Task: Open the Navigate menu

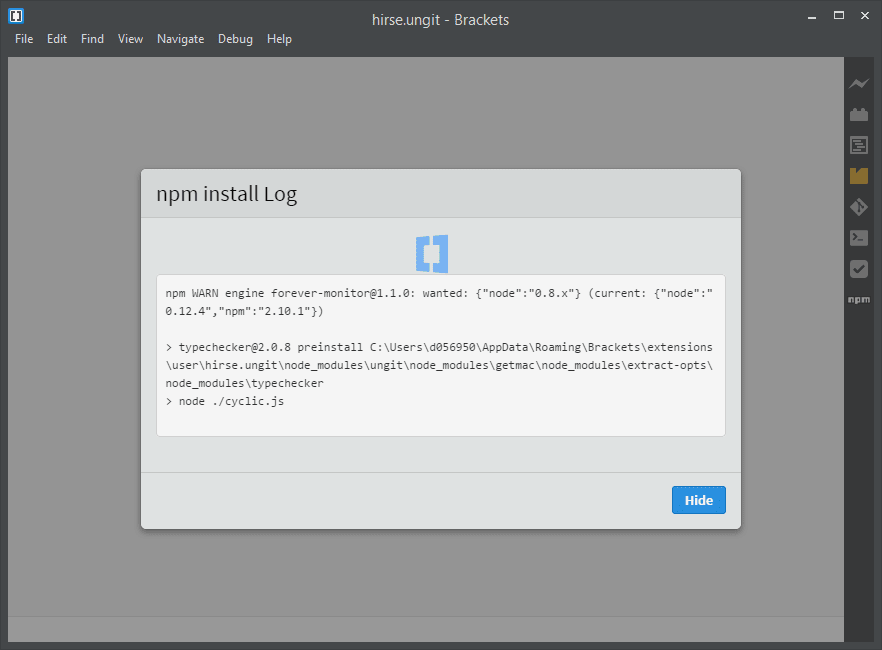Action: pyautogui.click(x=180, y=38)
